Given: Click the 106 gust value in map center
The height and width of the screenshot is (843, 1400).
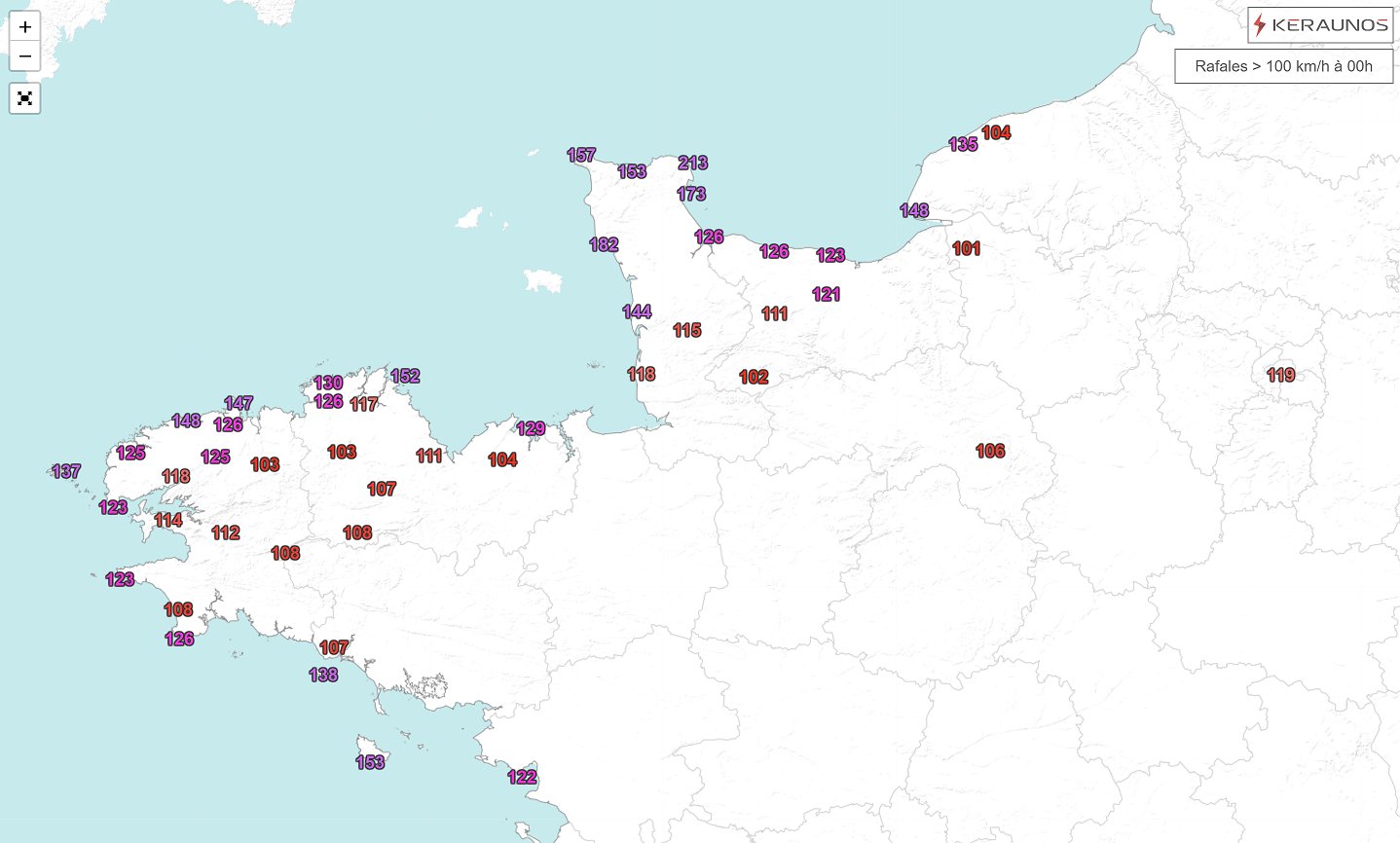Looking at the screenshot, I should click(x=989, y=451).
